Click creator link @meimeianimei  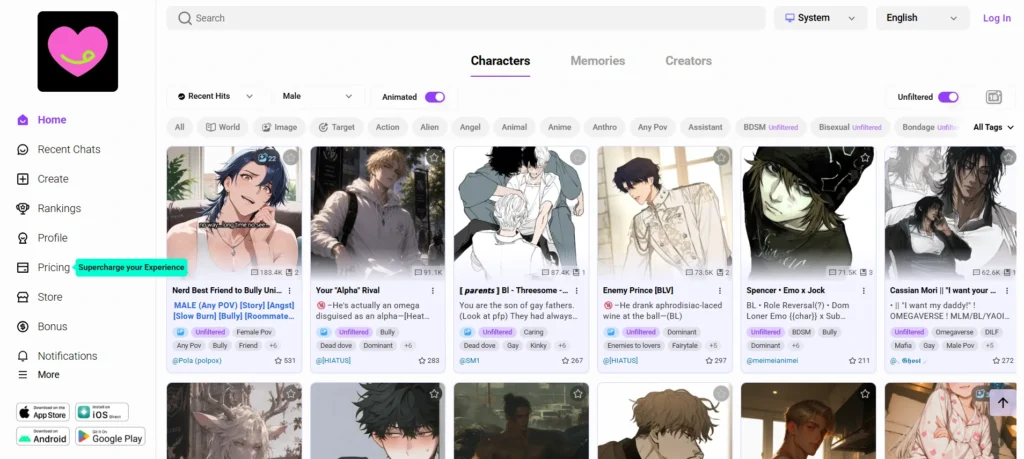(x=772, y=360)
